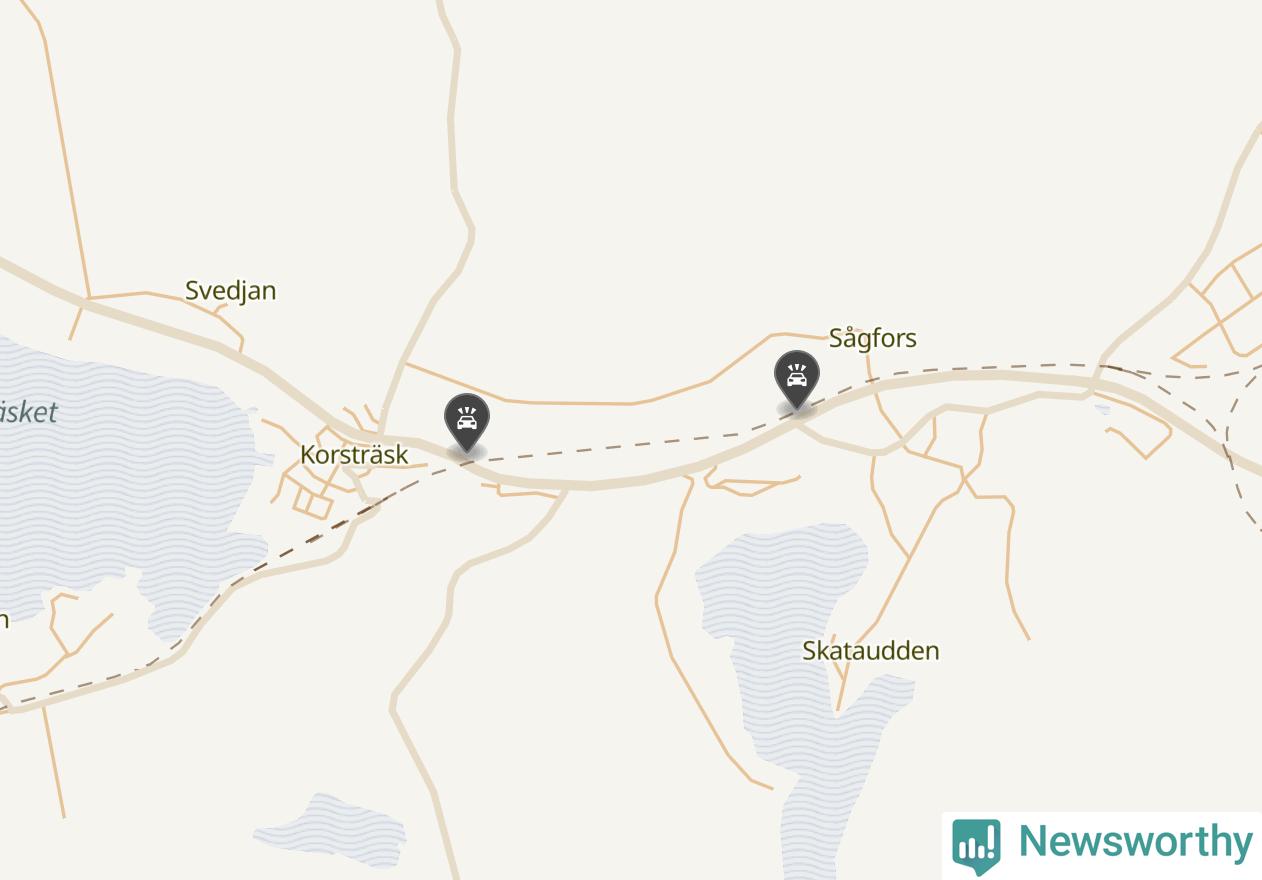Click the small lake at the bottom
Viewport: 1262px width, 880px height.
coord(330,829)
